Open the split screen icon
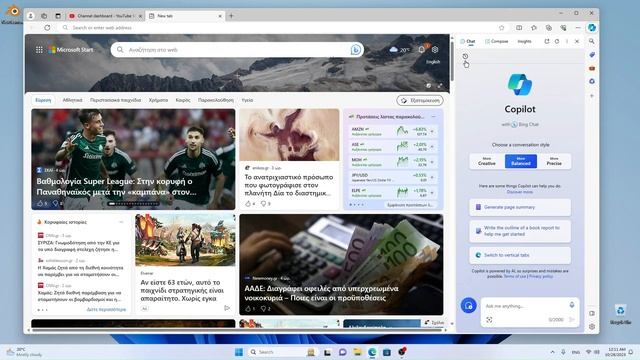Viewport: 640px width, 360px height. coord(519,28)
